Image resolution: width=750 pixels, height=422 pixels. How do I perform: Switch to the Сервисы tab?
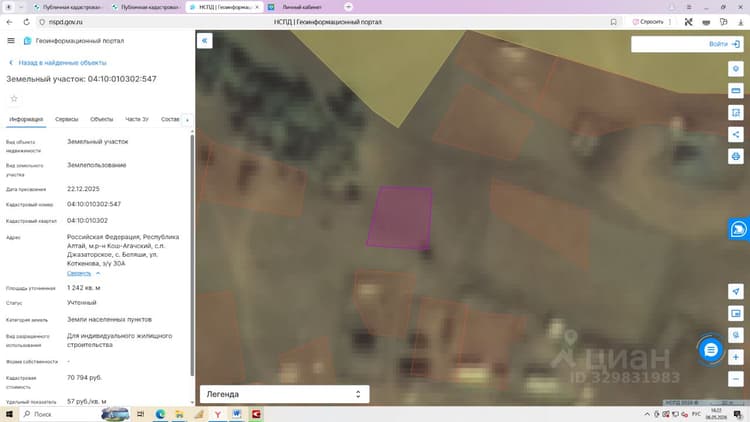[66, 119]
